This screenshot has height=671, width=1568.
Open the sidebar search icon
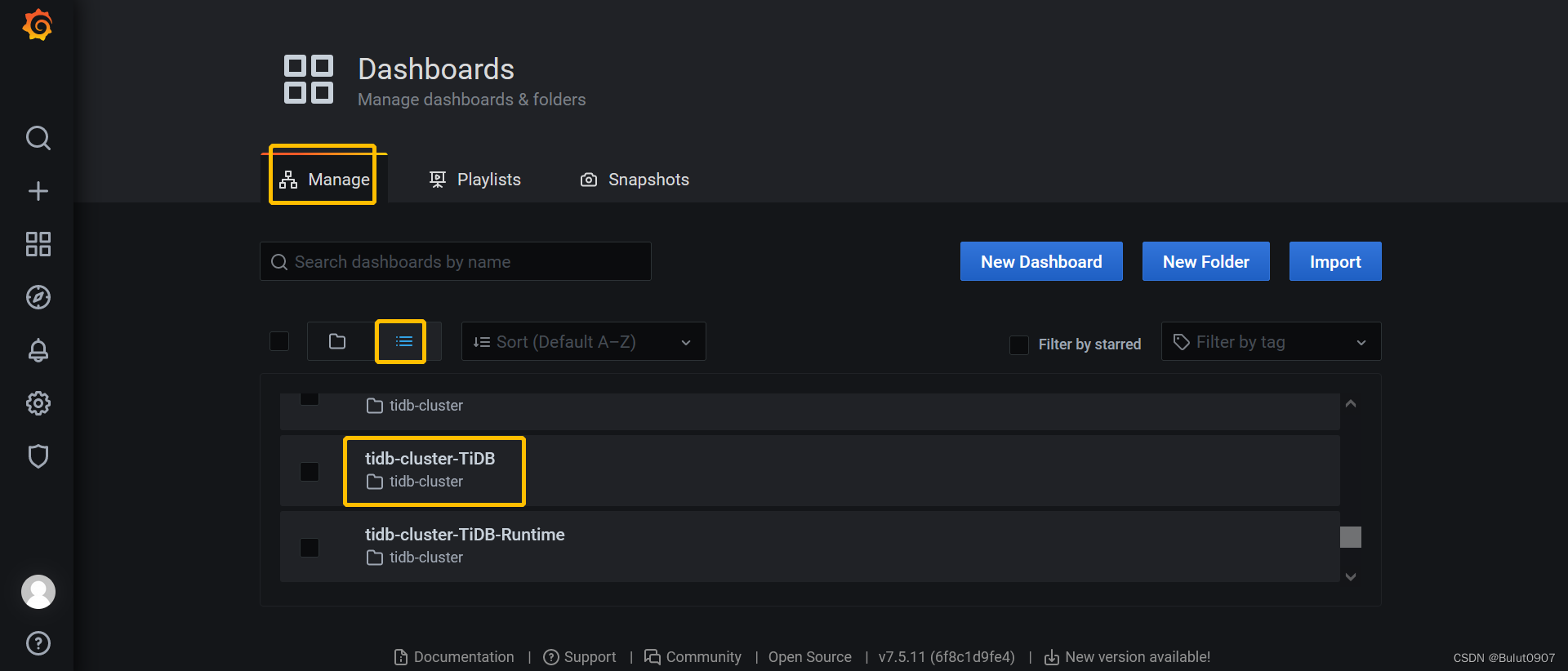coord(38,138)
